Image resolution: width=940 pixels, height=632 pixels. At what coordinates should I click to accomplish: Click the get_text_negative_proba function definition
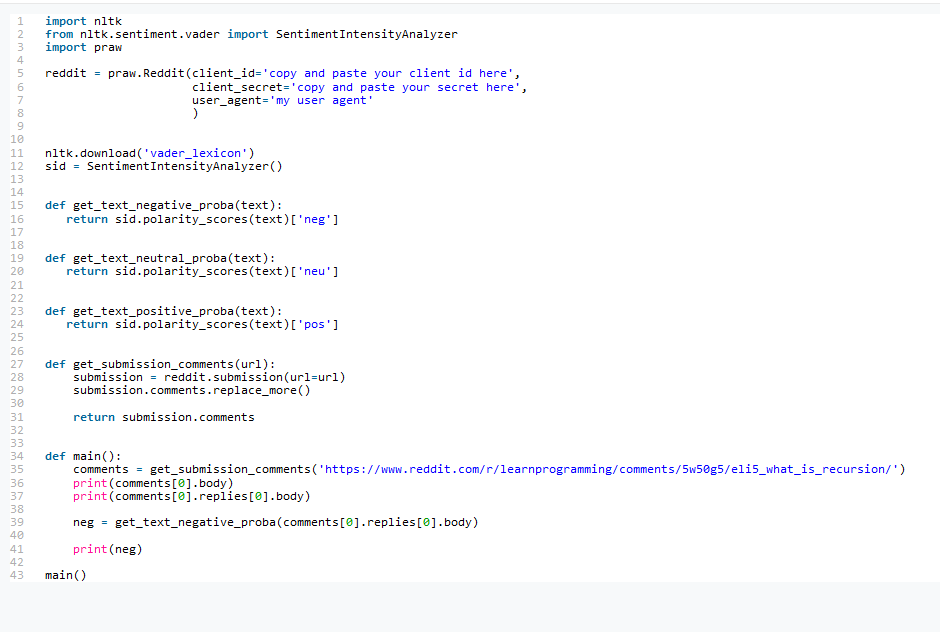click(x=164, y=206)
